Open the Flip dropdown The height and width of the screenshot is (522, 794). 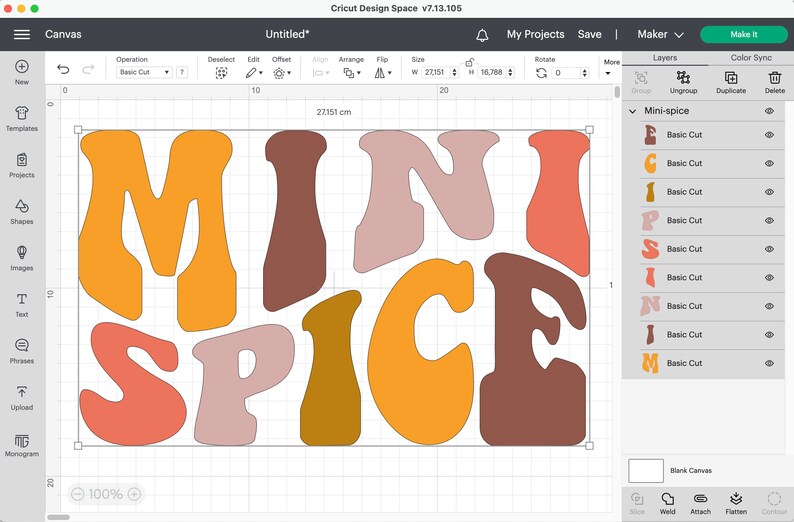pos(383,73)
